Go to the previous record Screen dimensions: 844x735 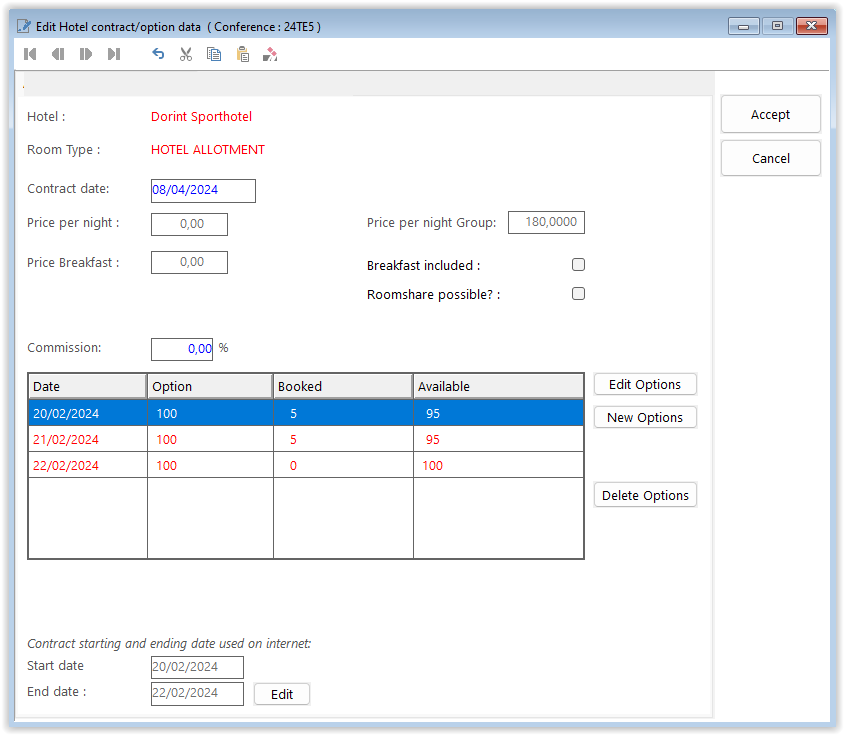pos(58,54)
